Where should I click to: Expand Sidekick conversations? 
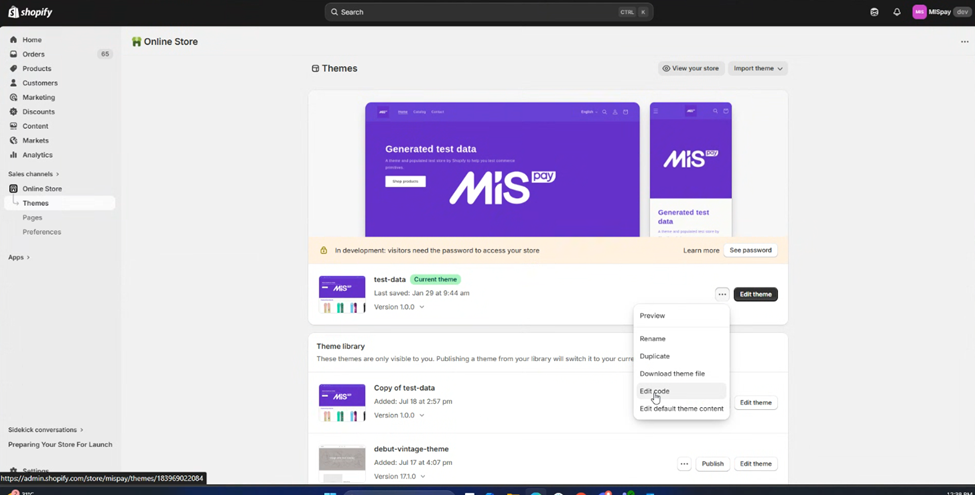tap(45, 430)
